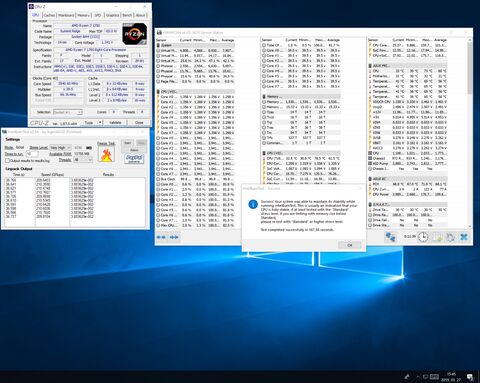The image size is (480, 383).
Task: Click the Tools button in CPU-Z
Action: 89,122
